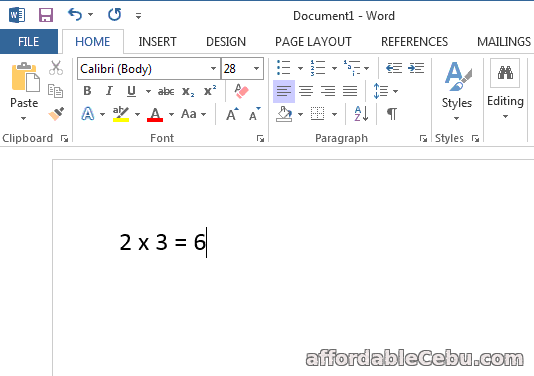
Task: Open underline style dropdown arrow
Action: (x=148, y=91)
